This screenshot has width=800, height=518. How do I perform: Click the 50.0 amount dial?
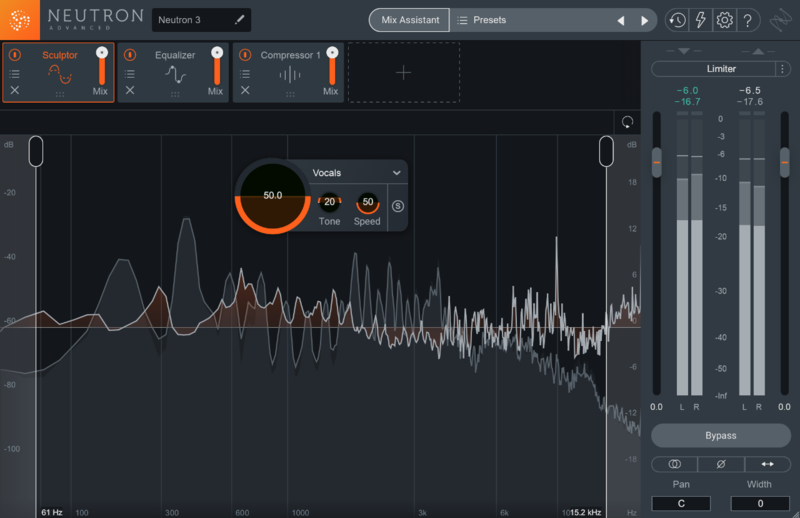tap(273, 195)
